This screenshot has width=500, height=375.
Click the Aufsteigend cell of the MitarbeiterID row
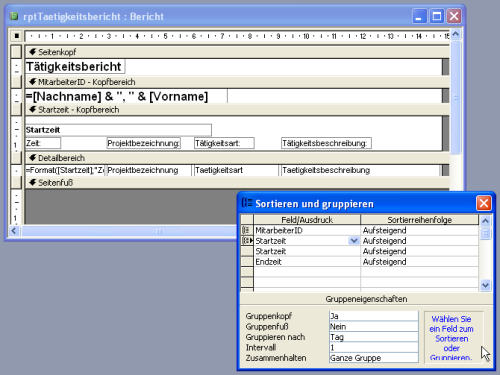[x=419, y=230]
